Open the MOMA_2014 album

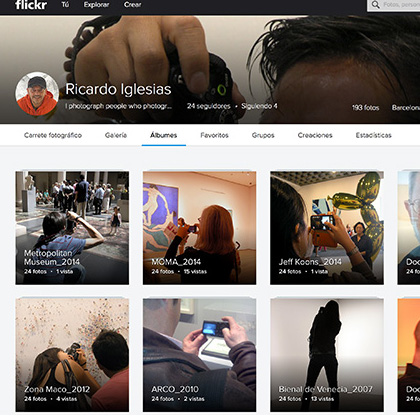(199, 228)
